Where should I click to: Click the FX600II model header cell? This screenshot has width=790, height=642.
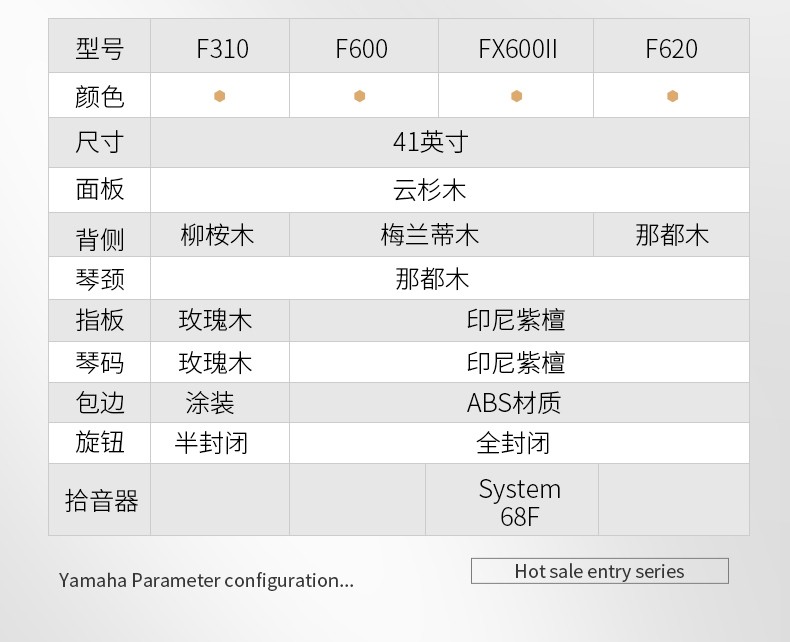517,48
